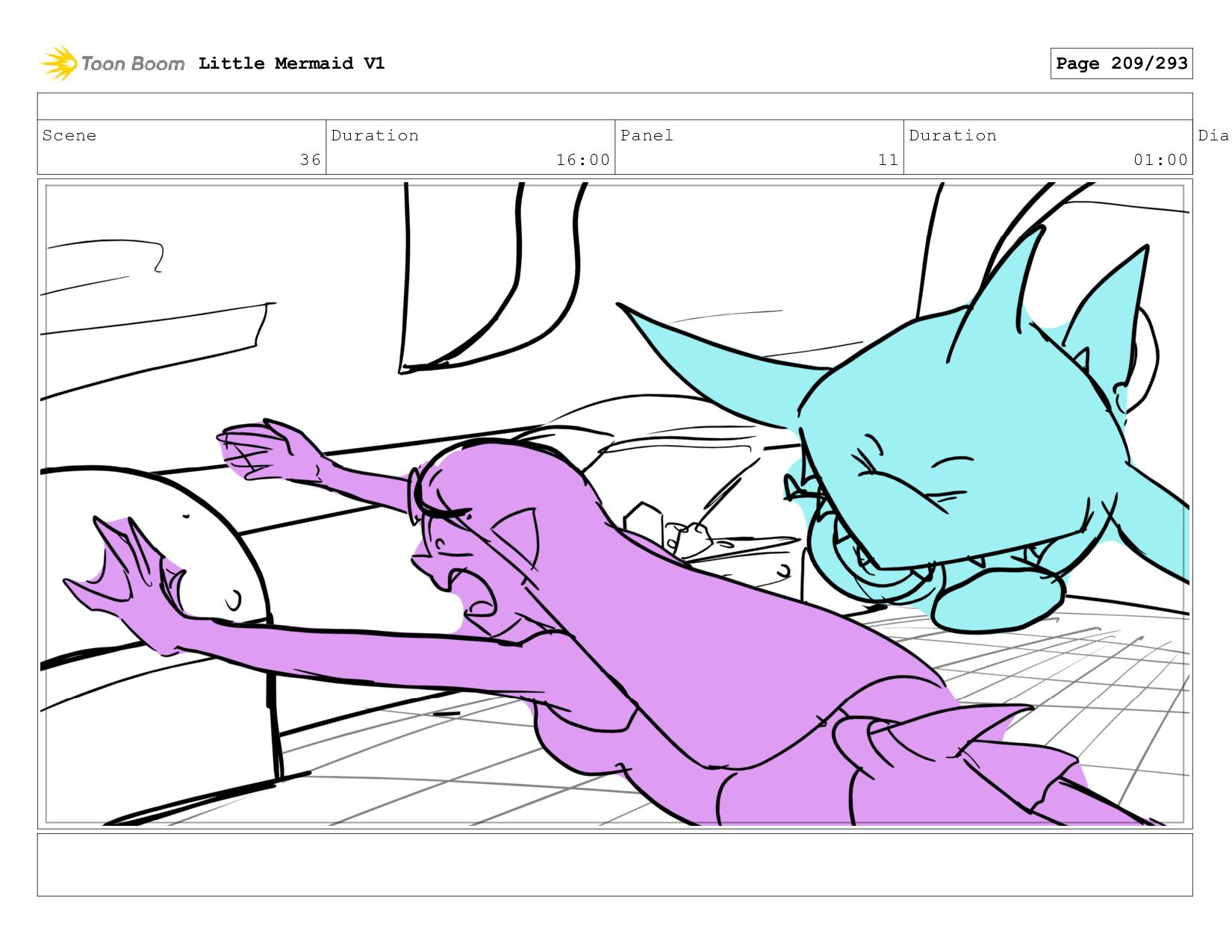1232x952 pixels.
Task: Select the panel duration value '01:00'
Action: [1160, 160]
